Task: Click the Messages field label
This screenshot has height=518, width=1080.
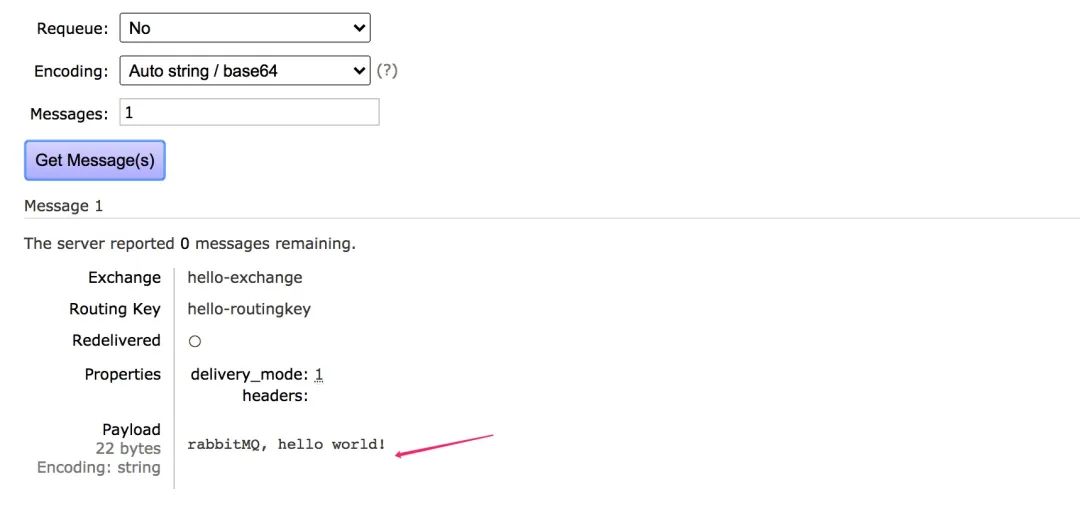Action: [x=69, y=114]
